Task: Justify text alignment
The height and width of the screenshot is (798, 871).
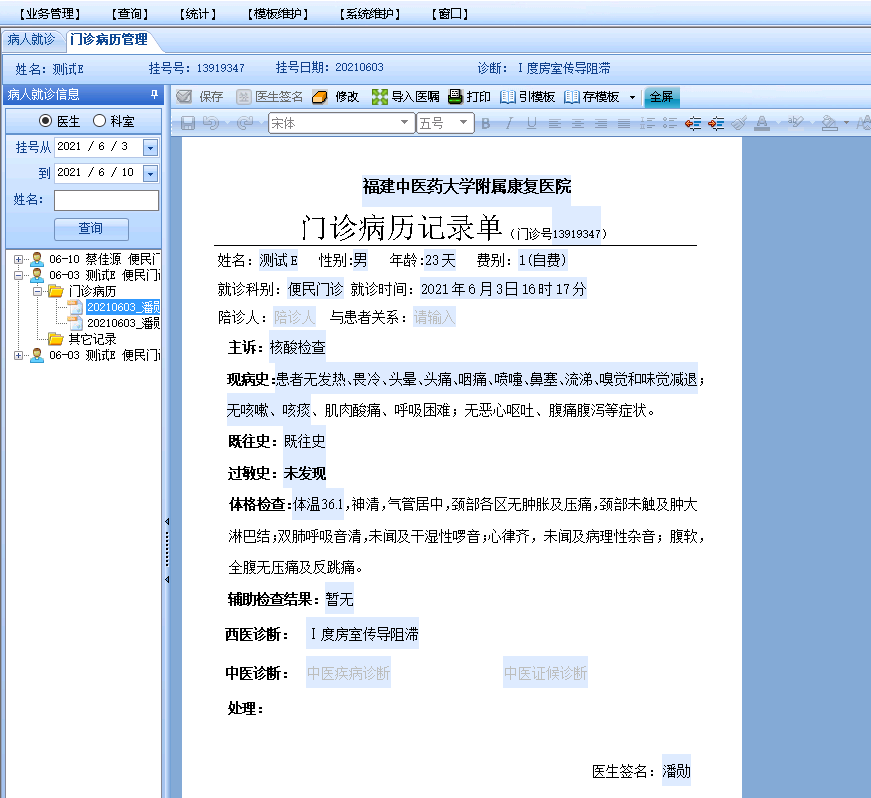Action: [x=624, y=123]
